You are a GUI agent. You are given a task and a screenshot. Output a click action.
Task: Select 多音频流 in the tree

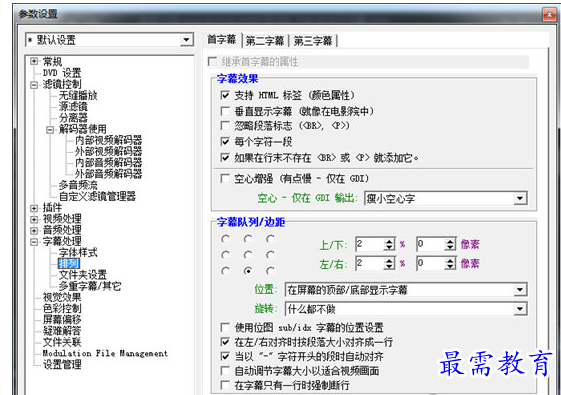point(78,185)
